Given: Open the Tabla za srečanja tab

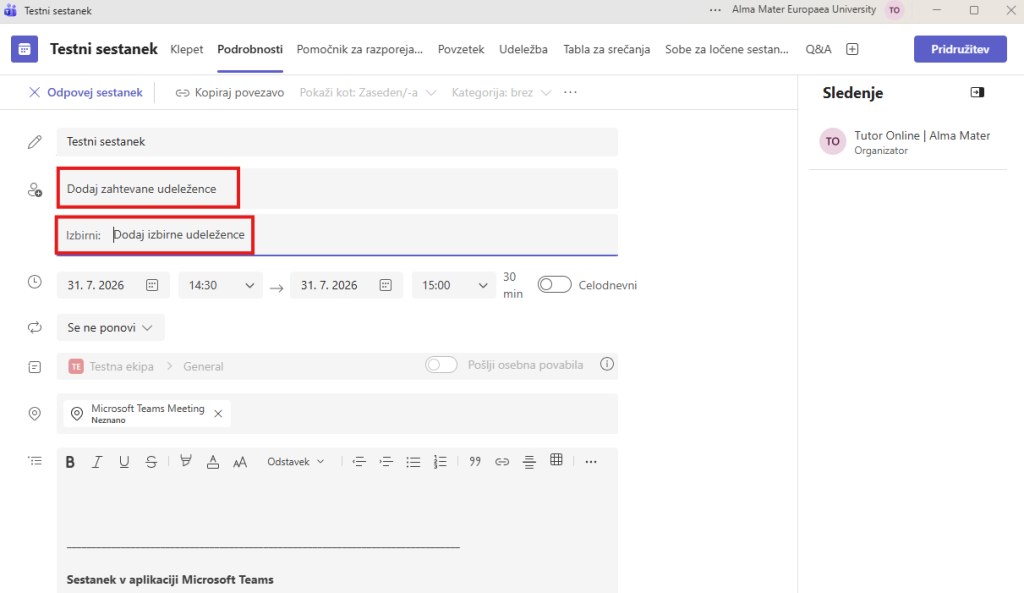Looking at the screenshot, I should coord(607,49).
